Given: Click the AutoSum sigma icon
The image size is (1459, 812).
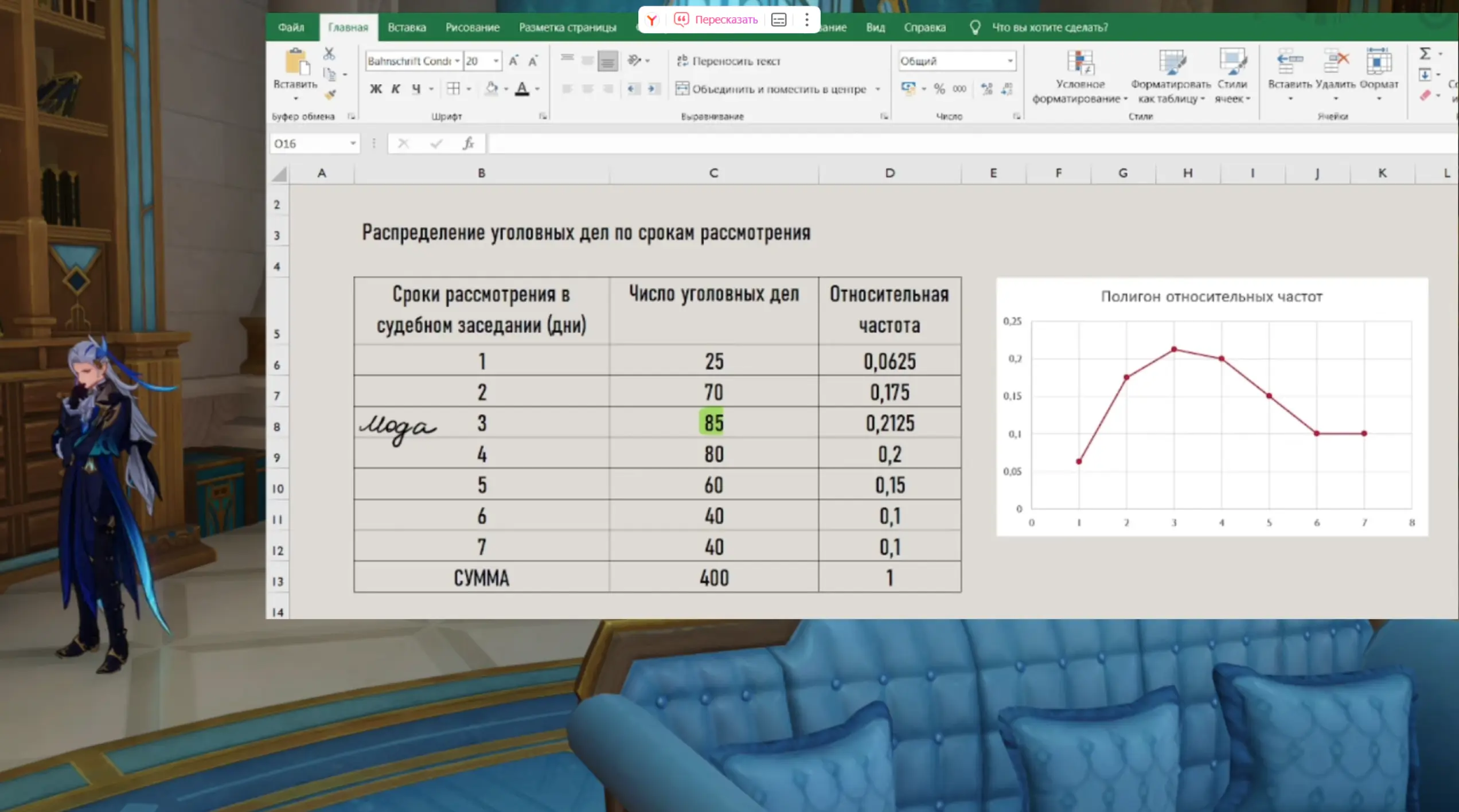Looking at the screenshot, I should [1425, 54].
